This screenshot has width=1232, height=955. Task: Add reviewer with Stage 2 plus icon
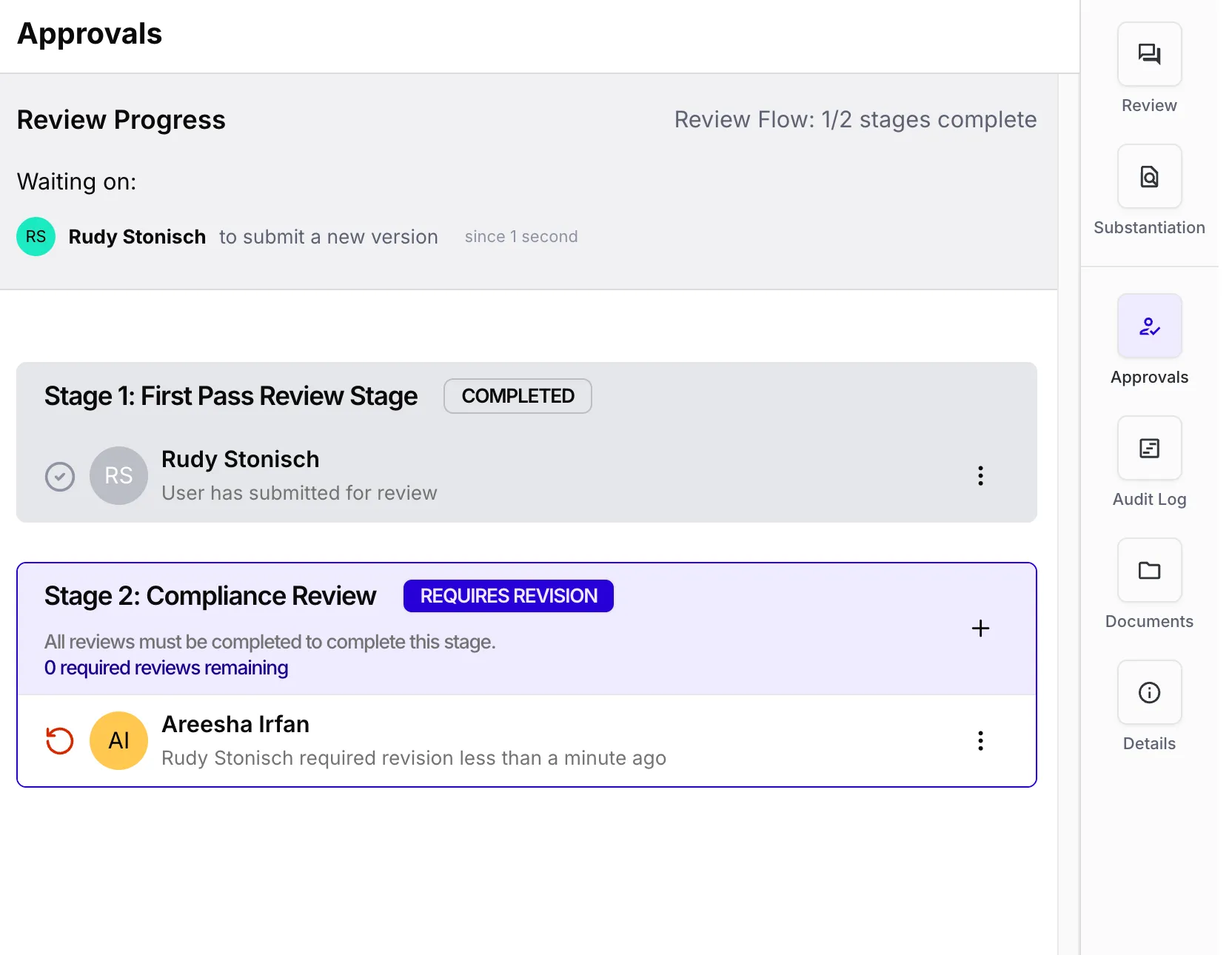pos(980,629)
